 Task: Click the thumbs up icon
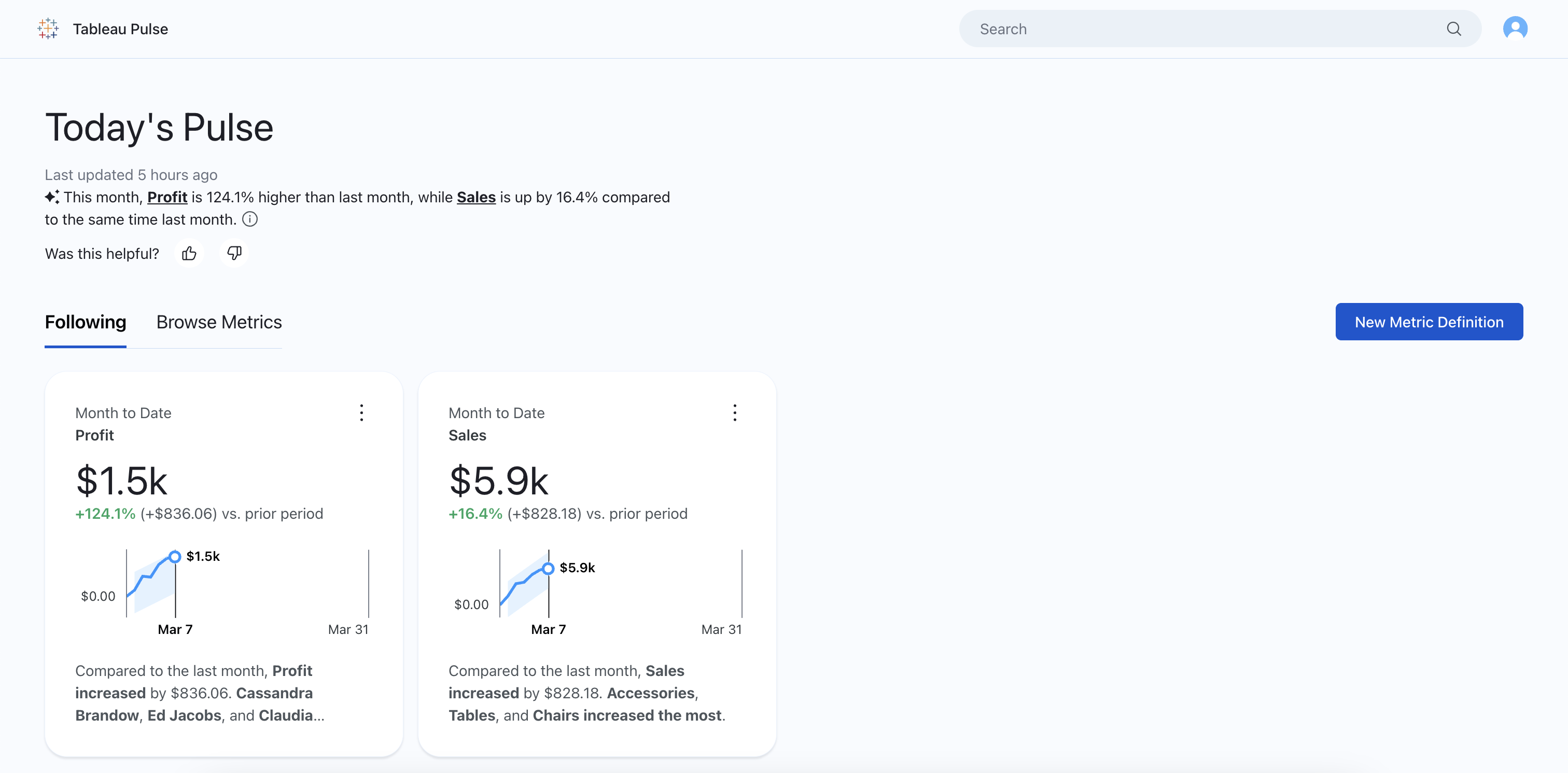coord(189,253)
